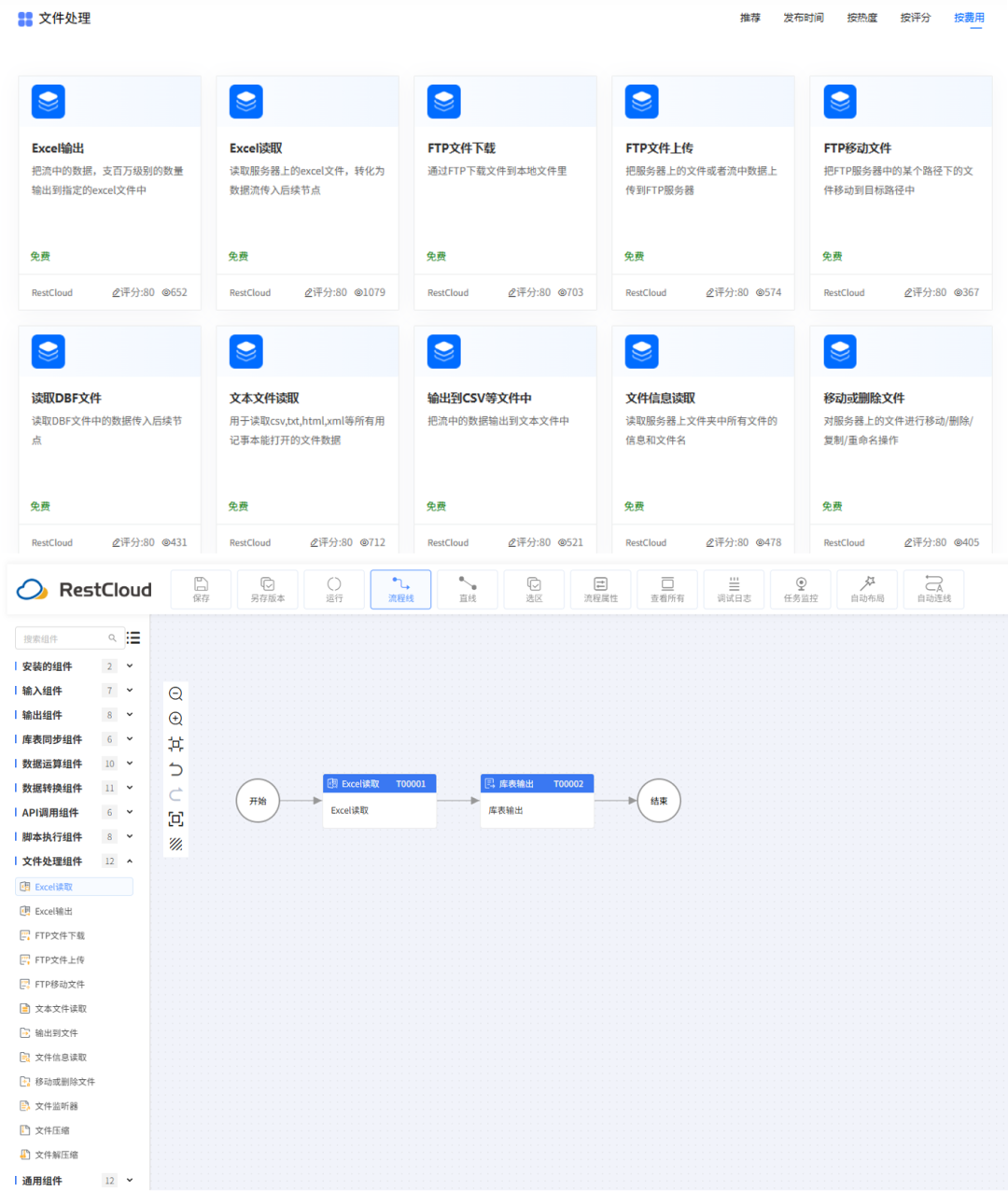Screen dimensions: 1008x1191
Task: Open the 文本文件读取 card title
Action: pos(264,399)
